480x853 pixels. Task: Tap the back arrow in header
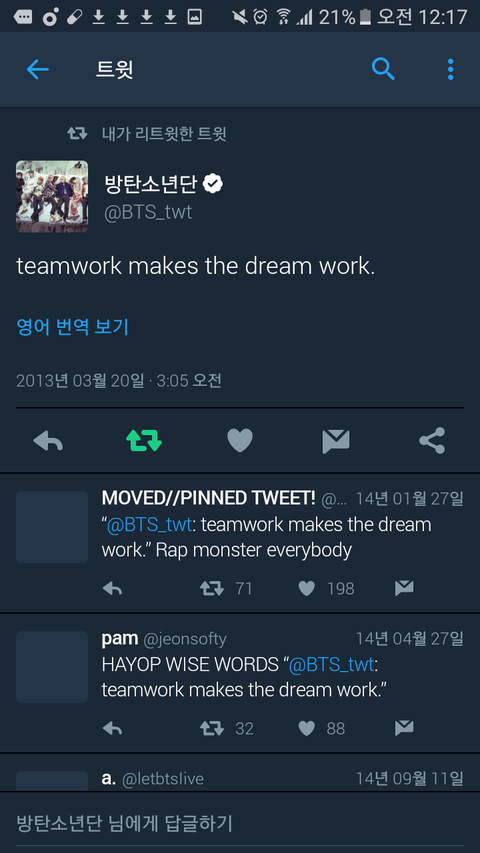[x=38, y=69]
